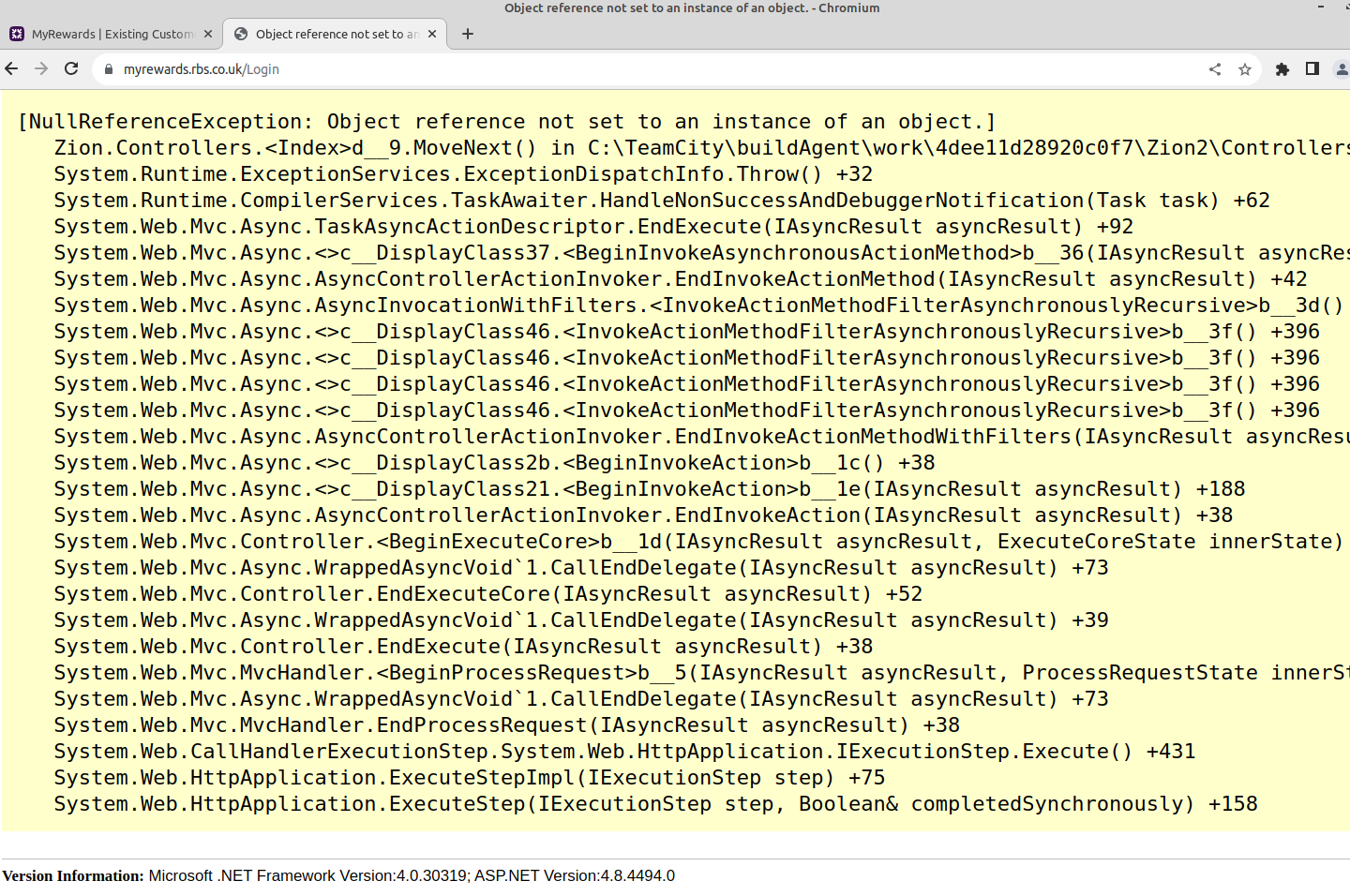Screen dimensions: 1350x896
Task: Close the Object reference error tab
Action: 432,34
